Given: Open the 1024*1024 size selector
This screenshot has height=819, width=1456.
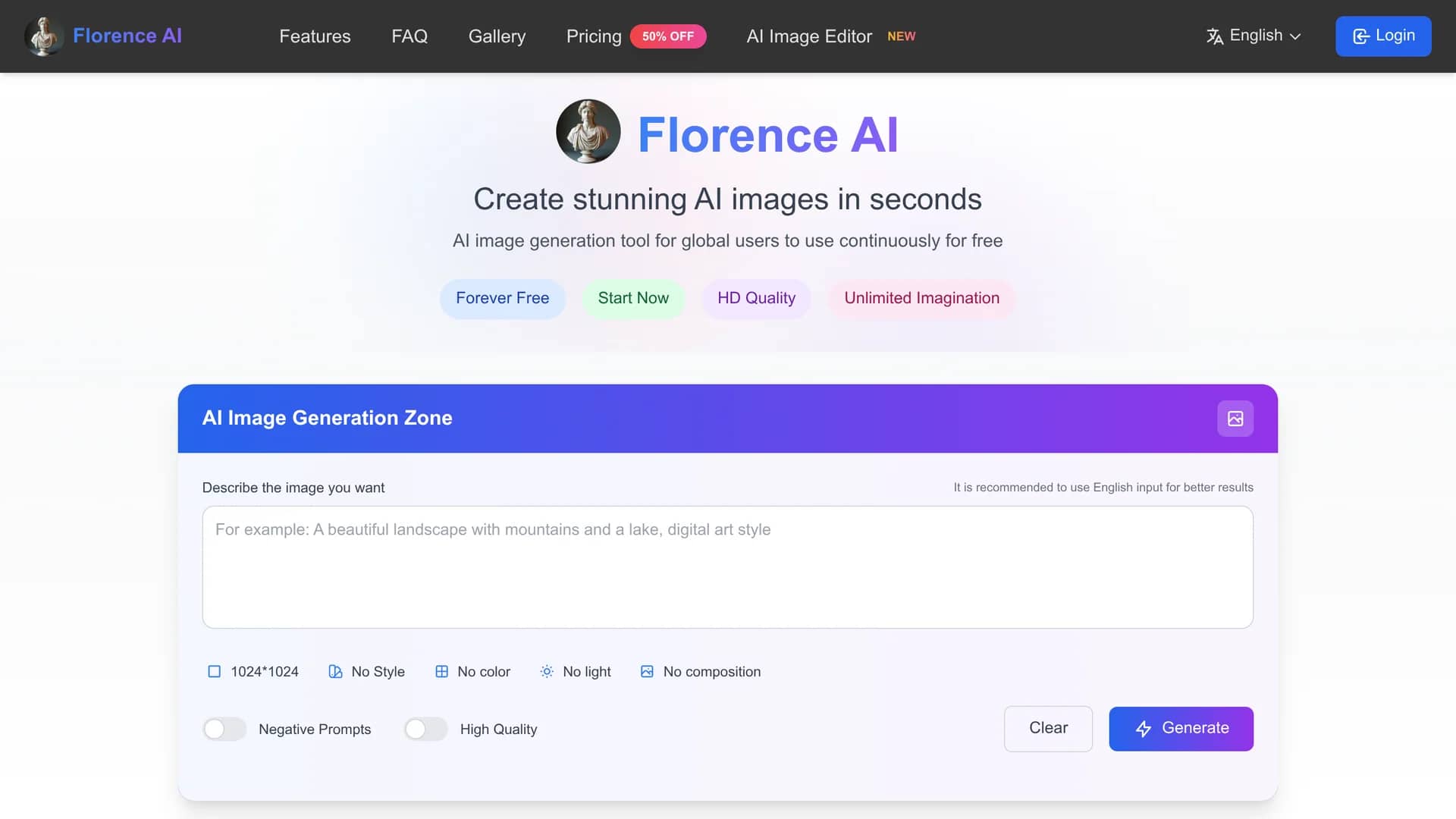Looking at the screenshot, I should coord(253,672).
